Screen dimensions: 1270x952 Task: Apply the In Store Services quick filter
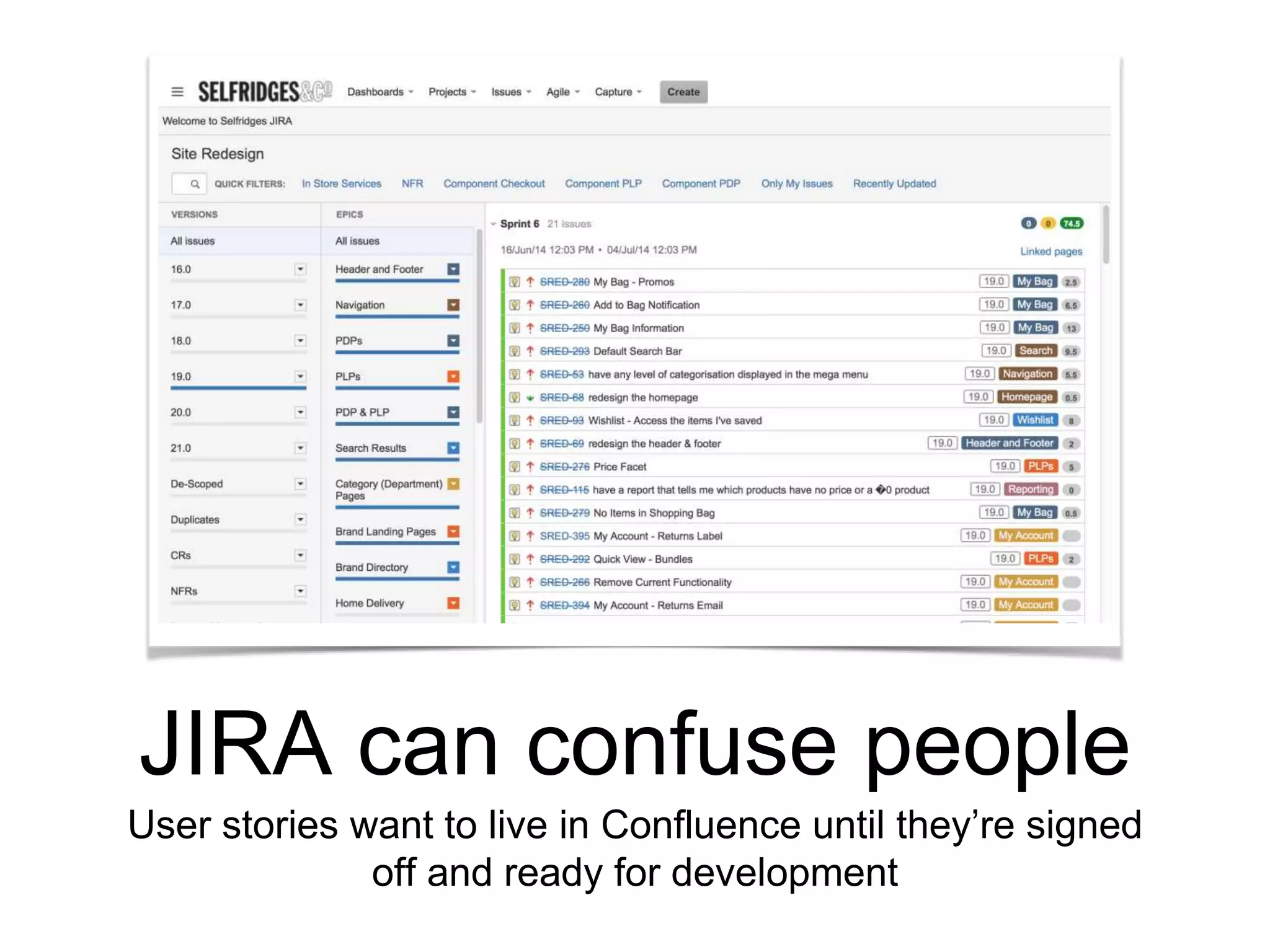pyautogui.click(x=342, y=183)
